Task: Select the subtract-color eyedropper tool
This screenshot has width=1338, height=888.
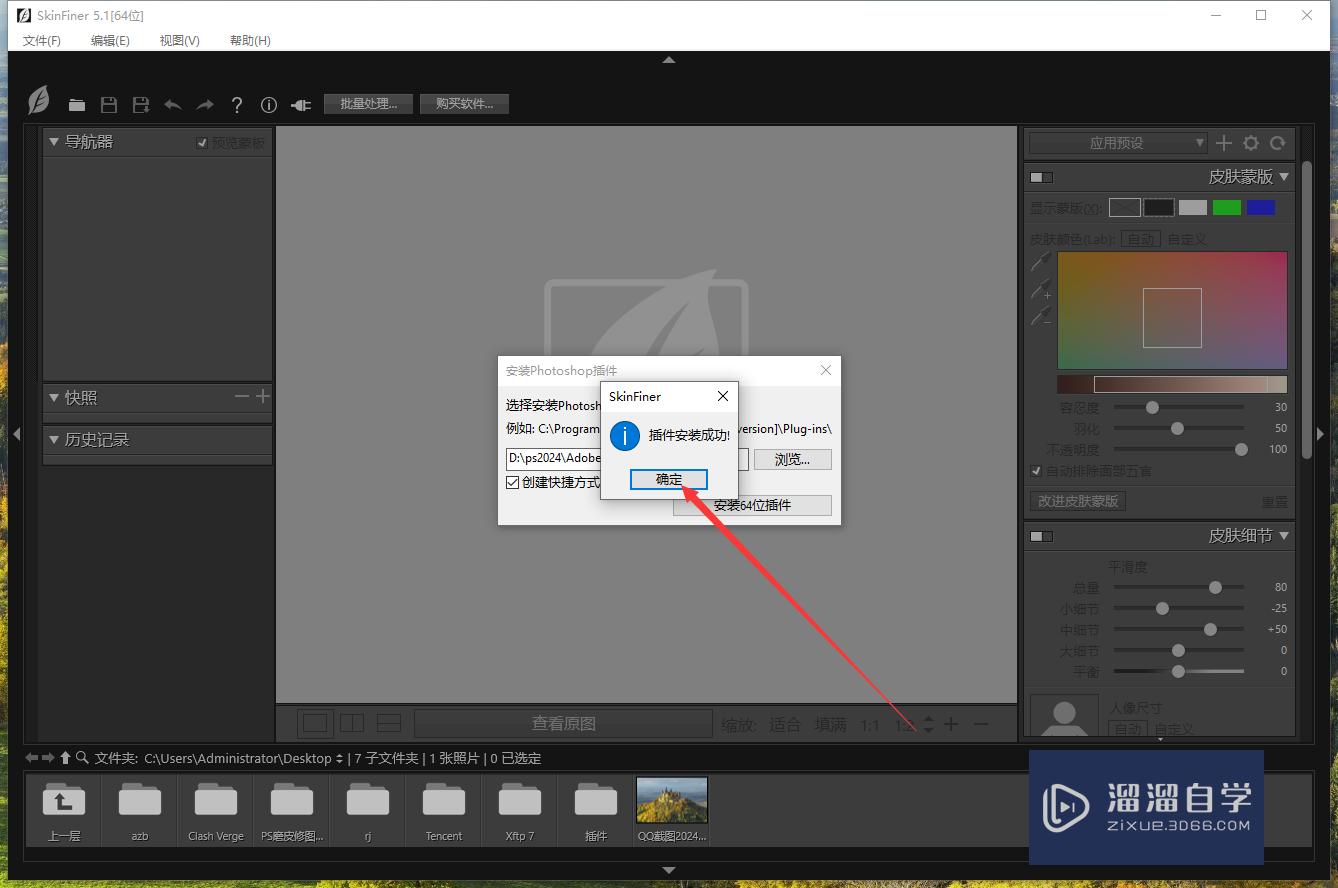Action: click(1041, 317)
